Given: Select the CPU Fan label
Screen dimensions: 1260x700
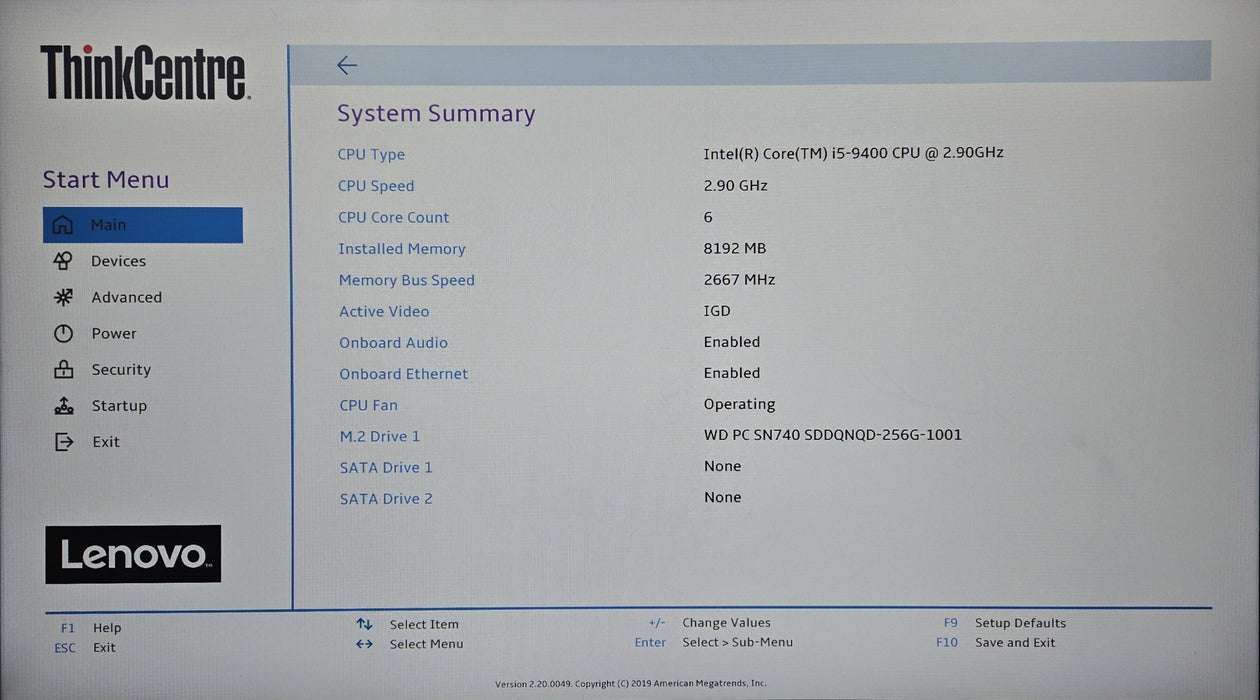Looking at the screenshot, I should click(x=368, y=405).
